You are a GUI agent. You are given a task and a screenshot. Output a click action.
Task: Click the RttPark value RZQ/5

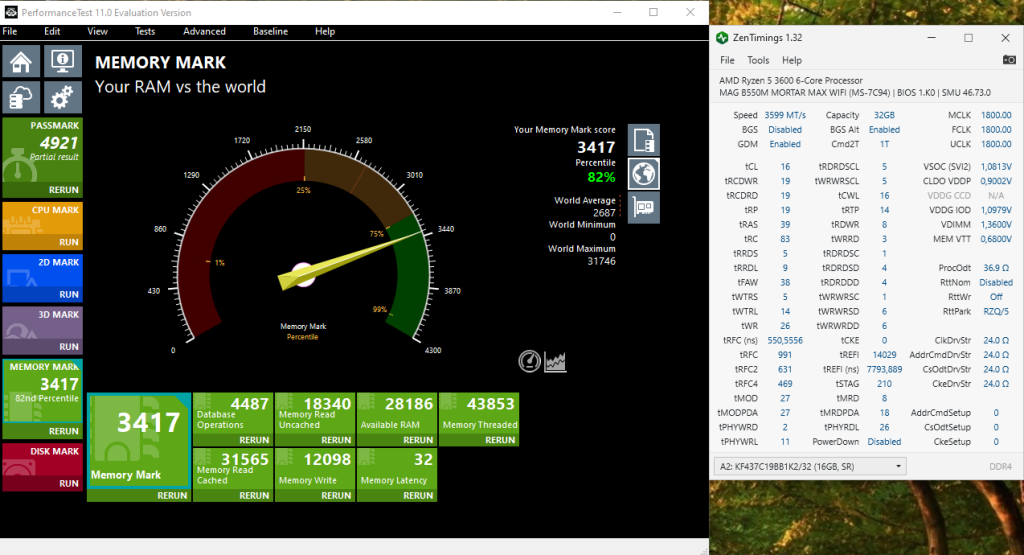[x=996, y=311]
